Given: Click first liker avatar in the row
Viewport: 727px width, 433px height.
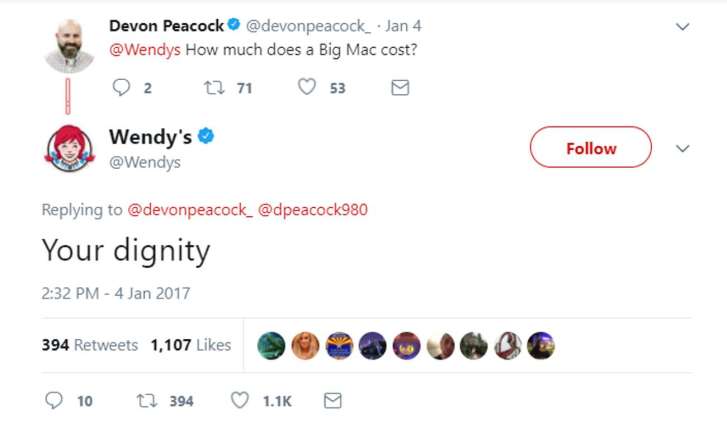Looking at the screenshot, I should (x=272, y=345).
